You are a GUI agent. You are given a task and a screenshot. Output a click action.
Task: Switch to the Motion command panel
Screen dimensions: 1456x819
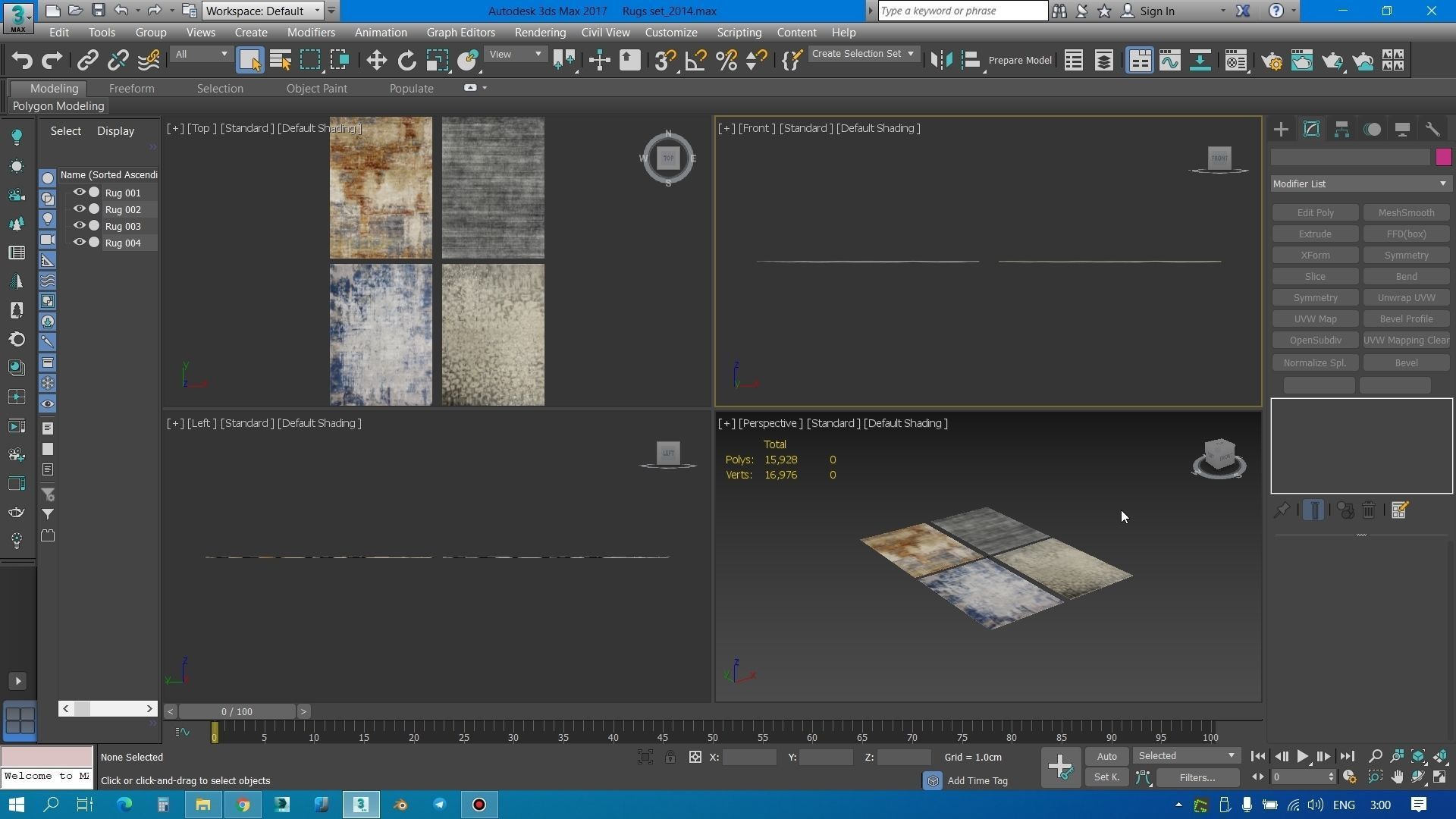click(x=1372, y=130)
